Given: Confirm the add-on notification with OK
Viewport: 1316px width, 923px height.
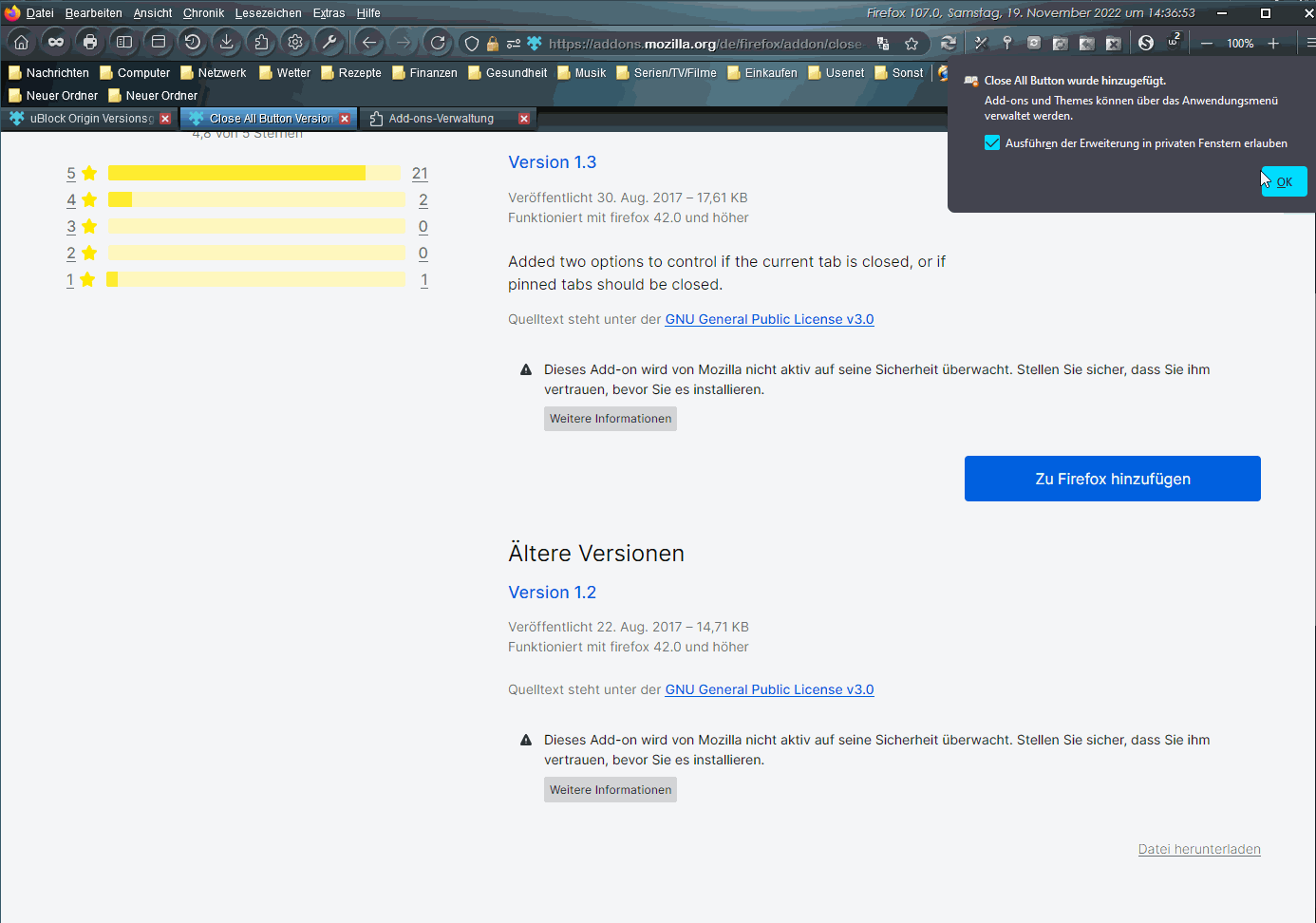Looking at the screenshot, I should [x=1284, y=181].
